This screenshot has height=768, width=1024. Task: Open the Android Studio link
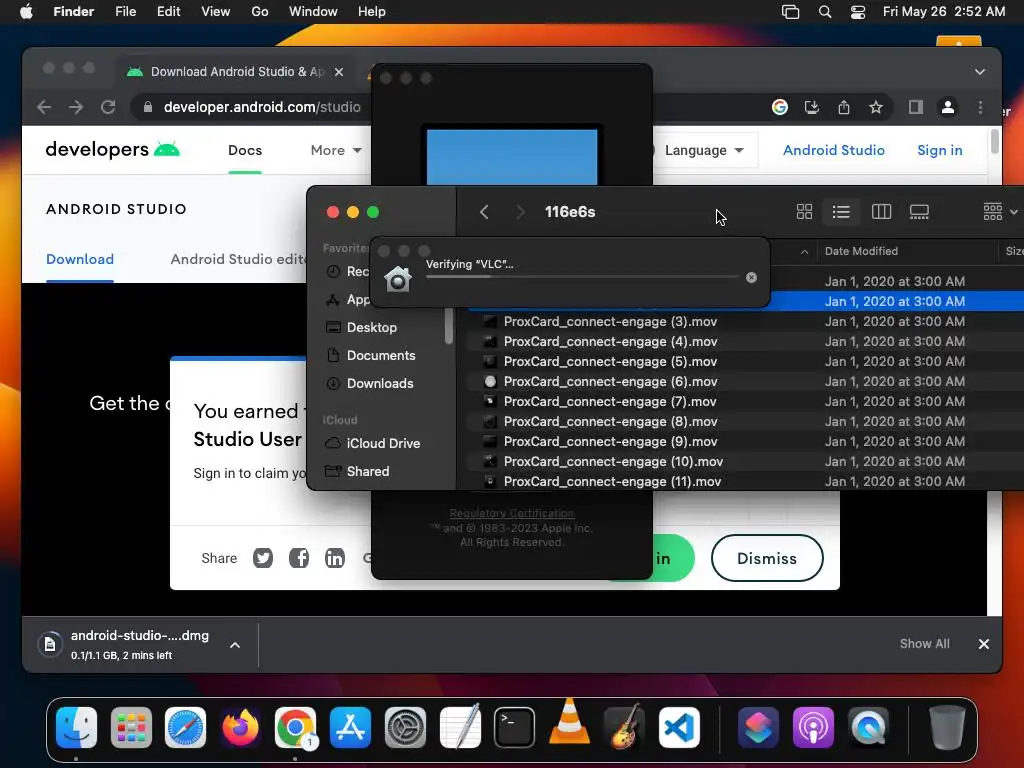(834, 150)
